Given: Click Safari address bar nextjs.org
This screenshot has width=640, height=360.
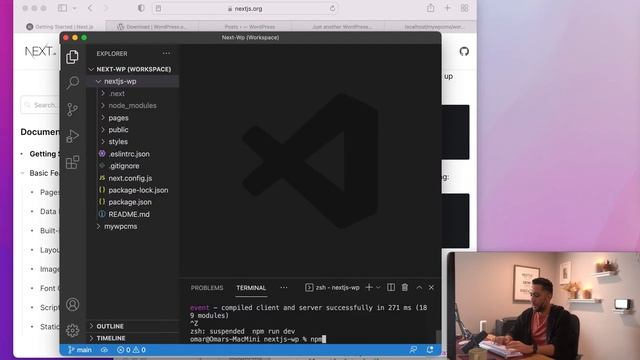Looking at the screenshot, I should coord(246,8).
